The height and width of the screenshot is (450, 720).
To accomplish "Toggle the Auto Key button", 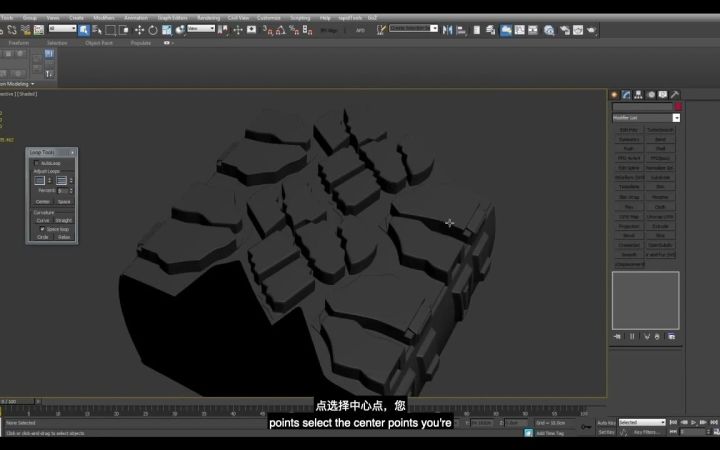I will click(606, 423).
